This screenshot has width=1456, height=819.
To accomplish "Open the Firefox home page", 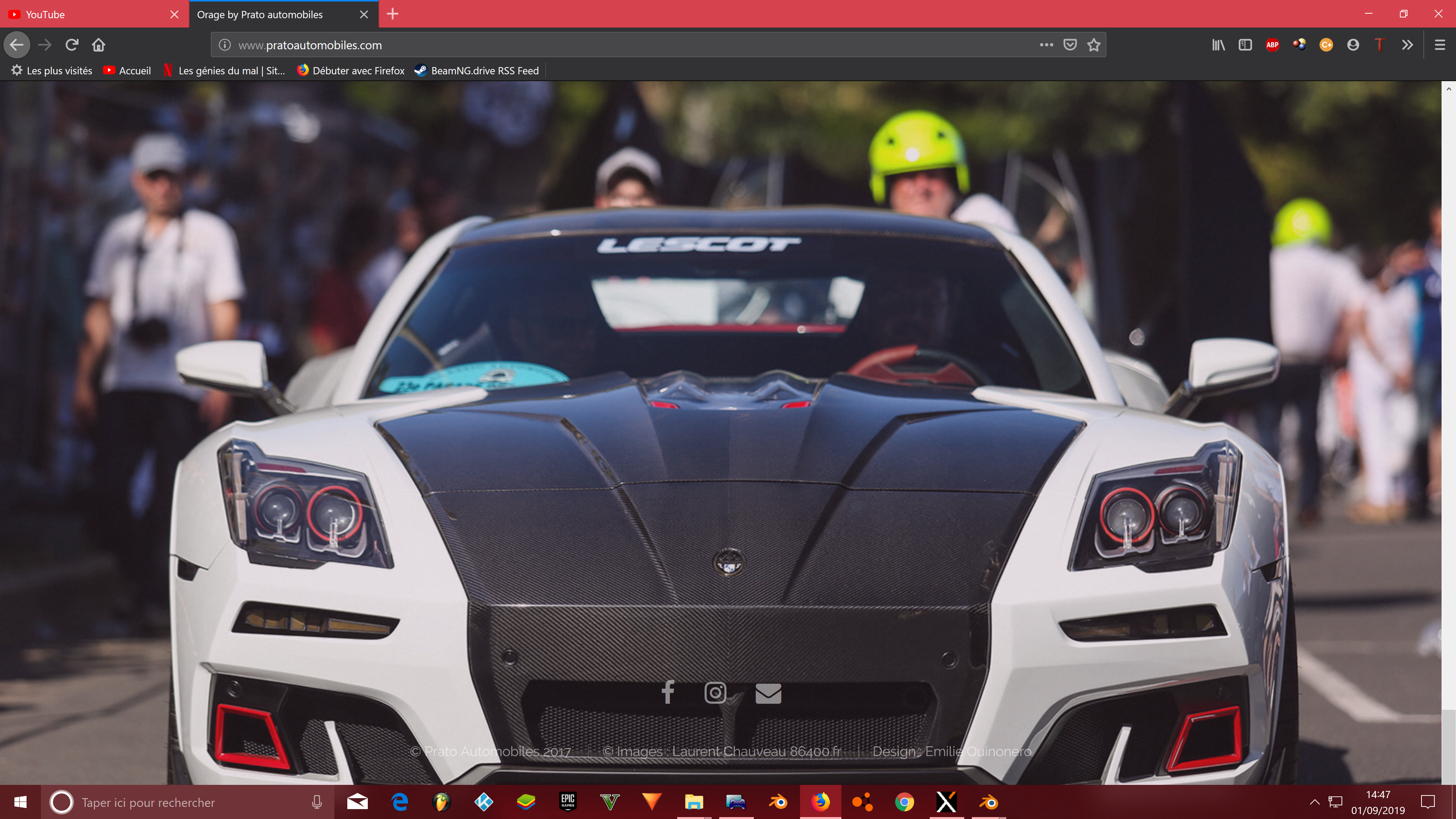I will coord(99,45).
